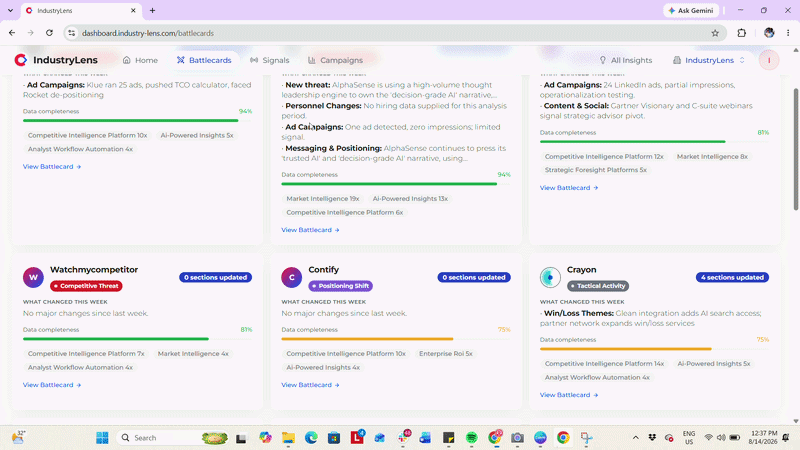Open All Insights
This screenshot has height=450, width=800.
point(626,60)
